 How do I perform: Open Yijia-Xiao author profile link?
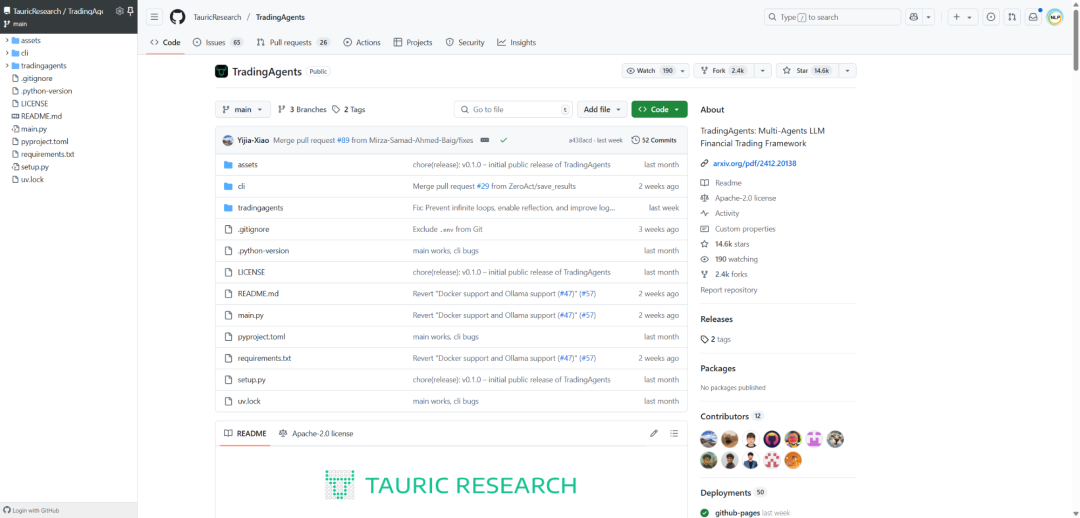click(253, 140)
